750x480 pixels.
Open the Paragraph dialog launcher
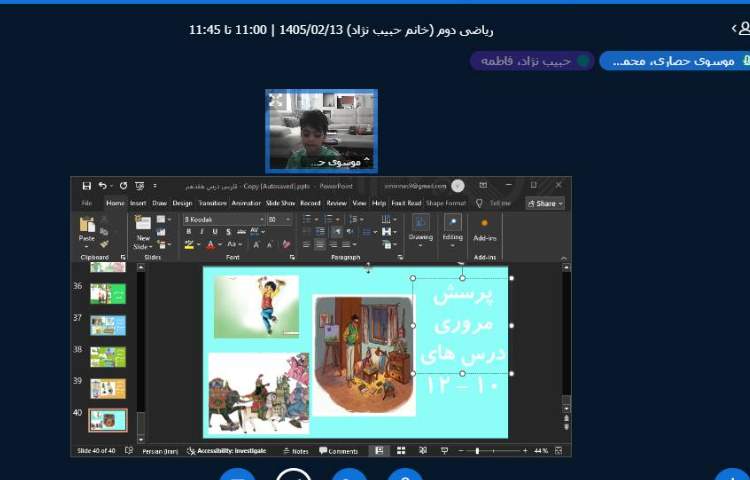(400, 258)
